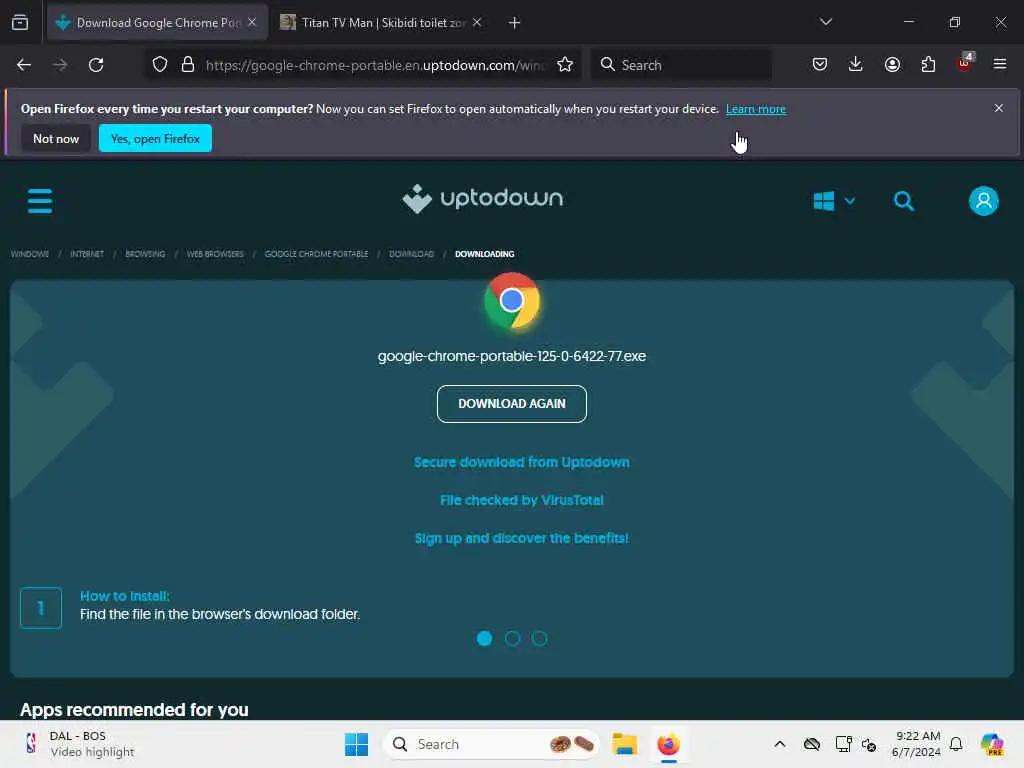
Task: Click BROWSING breadcrumb link
Action: coord(145,254)
